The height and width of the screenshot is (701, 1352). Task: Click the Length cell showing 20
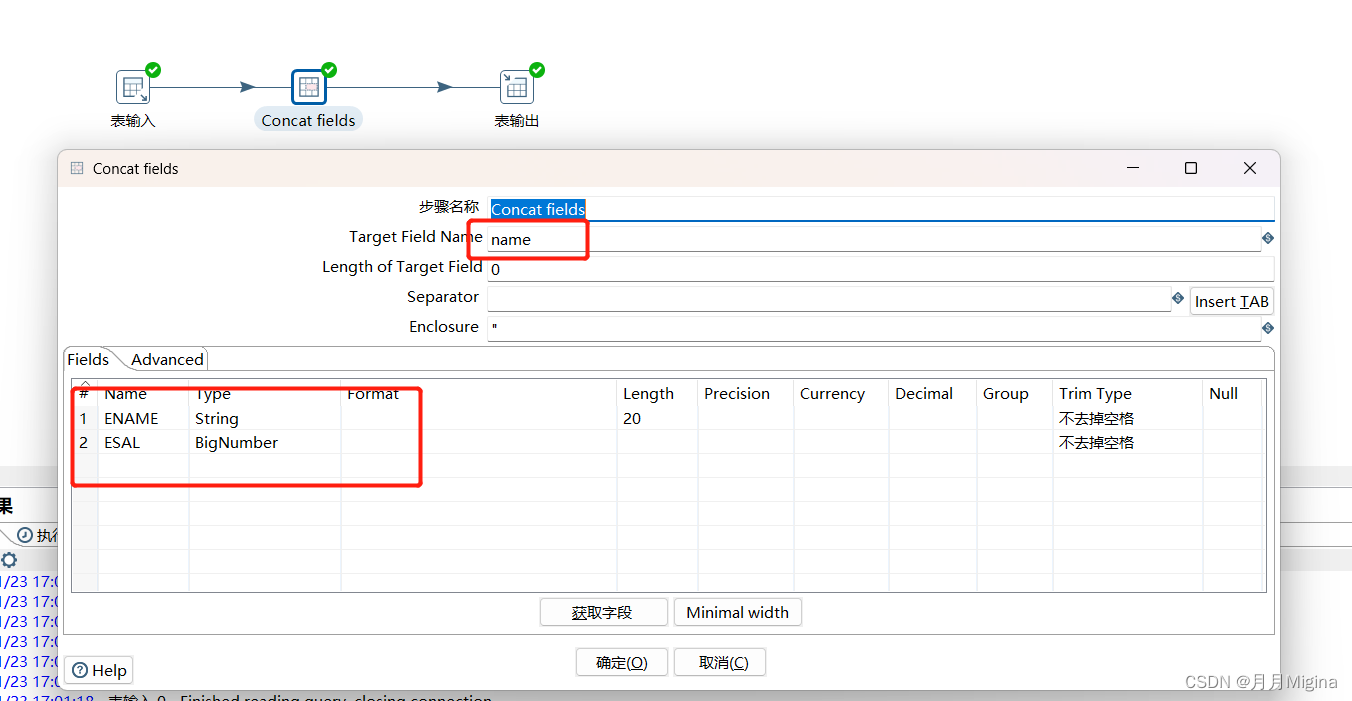(x=657, y=418)
